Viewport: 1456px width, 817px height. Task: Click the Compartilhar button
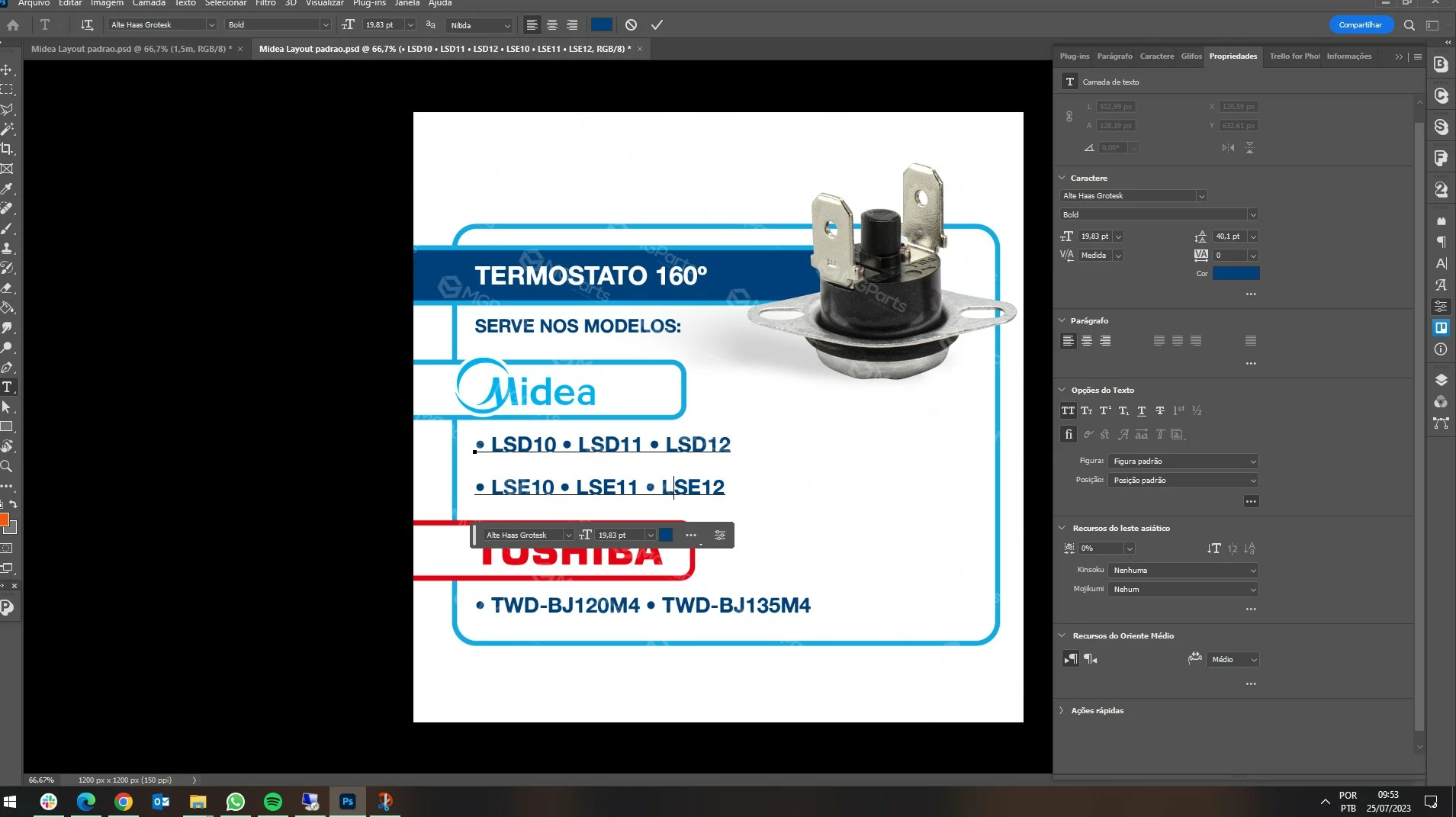1361,25
